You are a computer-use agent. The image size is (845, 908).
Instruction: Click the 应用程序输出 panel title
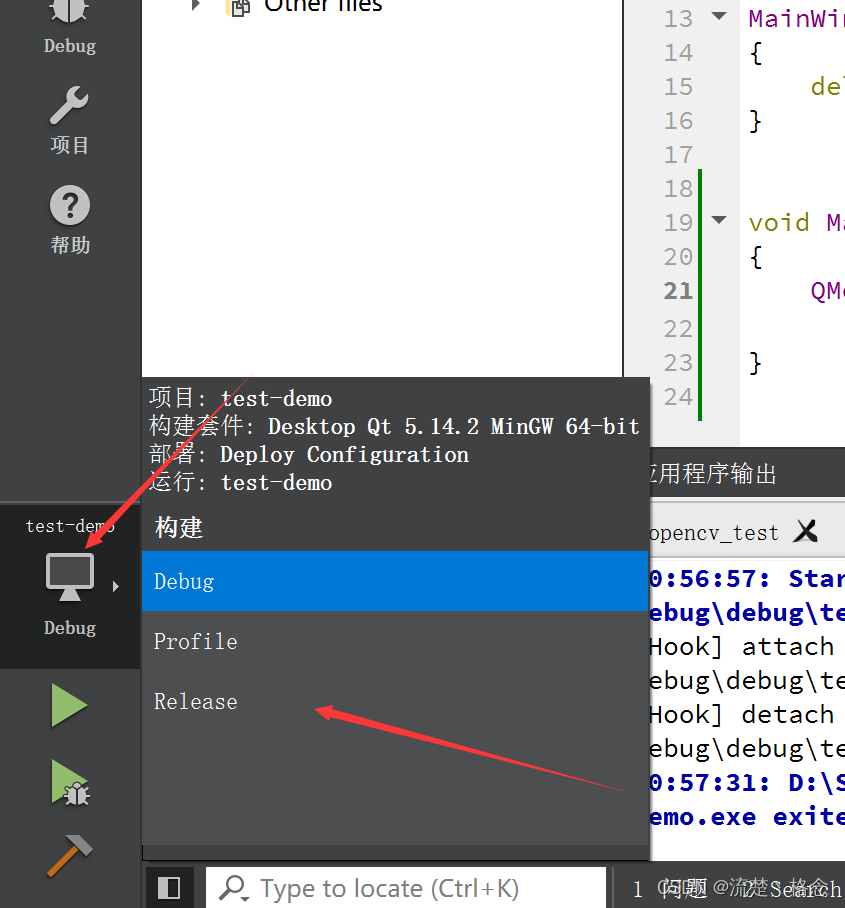point(713,474)
